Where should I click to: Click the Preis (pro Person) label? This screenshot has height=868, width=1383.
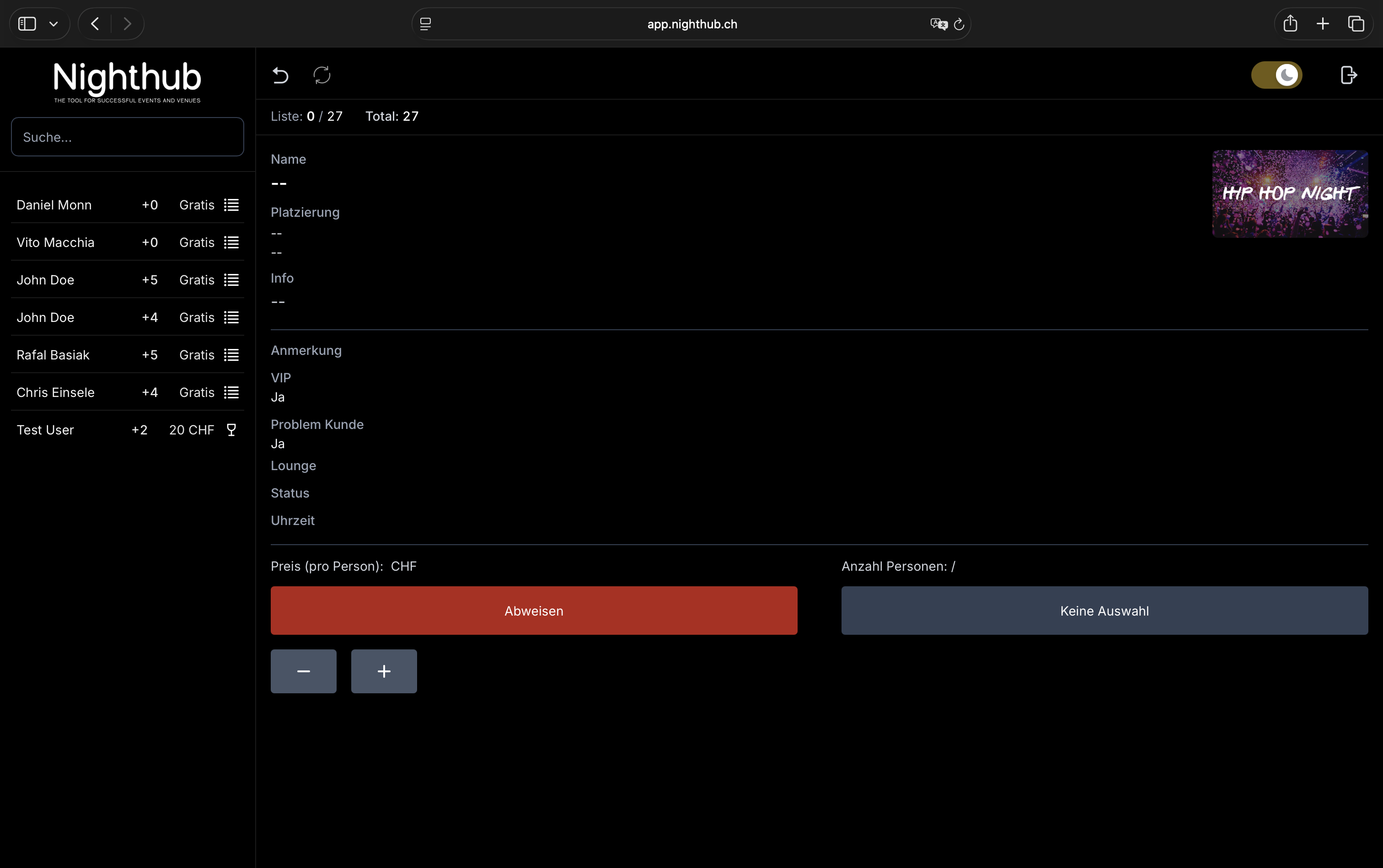coord(327,566)
